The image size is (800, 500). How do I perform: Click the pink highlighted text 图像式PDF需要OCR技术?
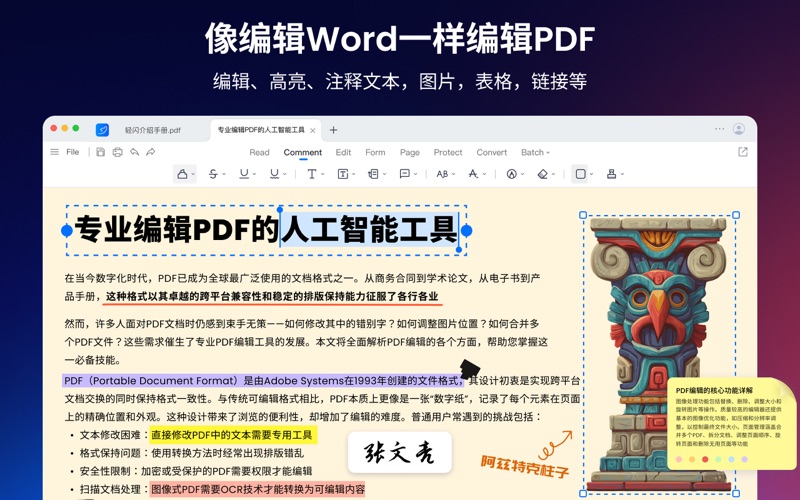[257, 489]
